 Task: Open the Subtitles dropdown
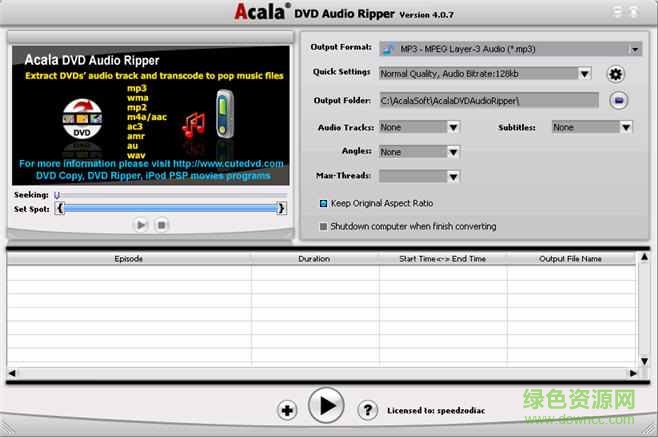click(x=626, y=128)
